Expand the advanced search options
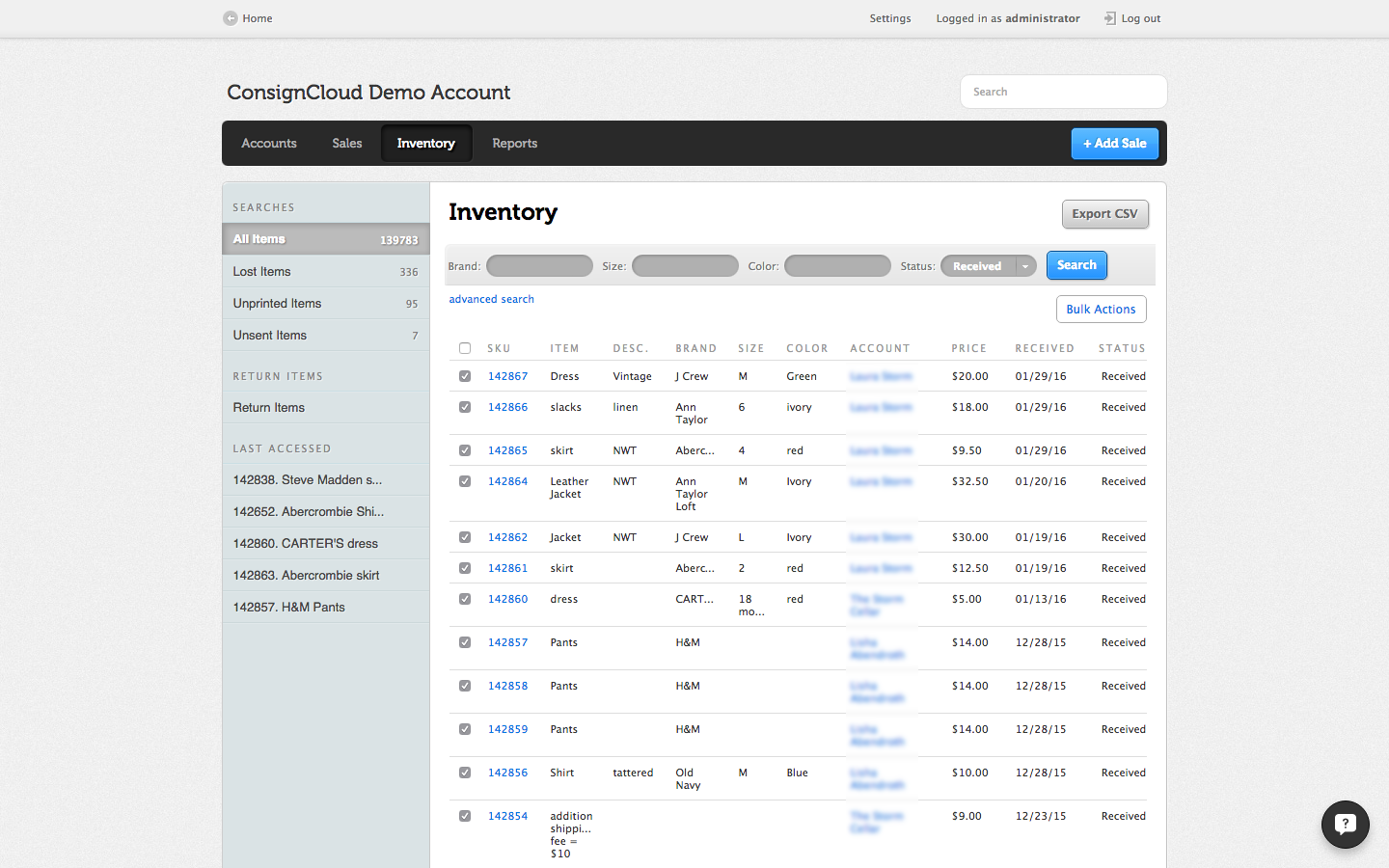 [491, 299]
